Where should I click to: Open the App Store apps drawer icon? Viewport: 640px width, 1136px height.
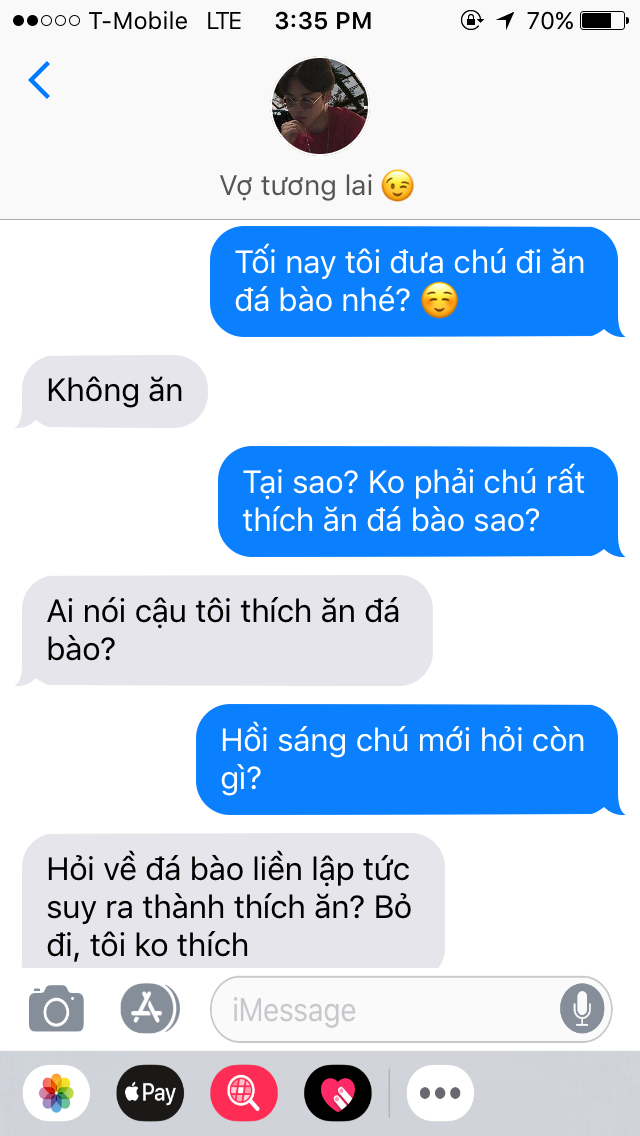(150, 1008)
